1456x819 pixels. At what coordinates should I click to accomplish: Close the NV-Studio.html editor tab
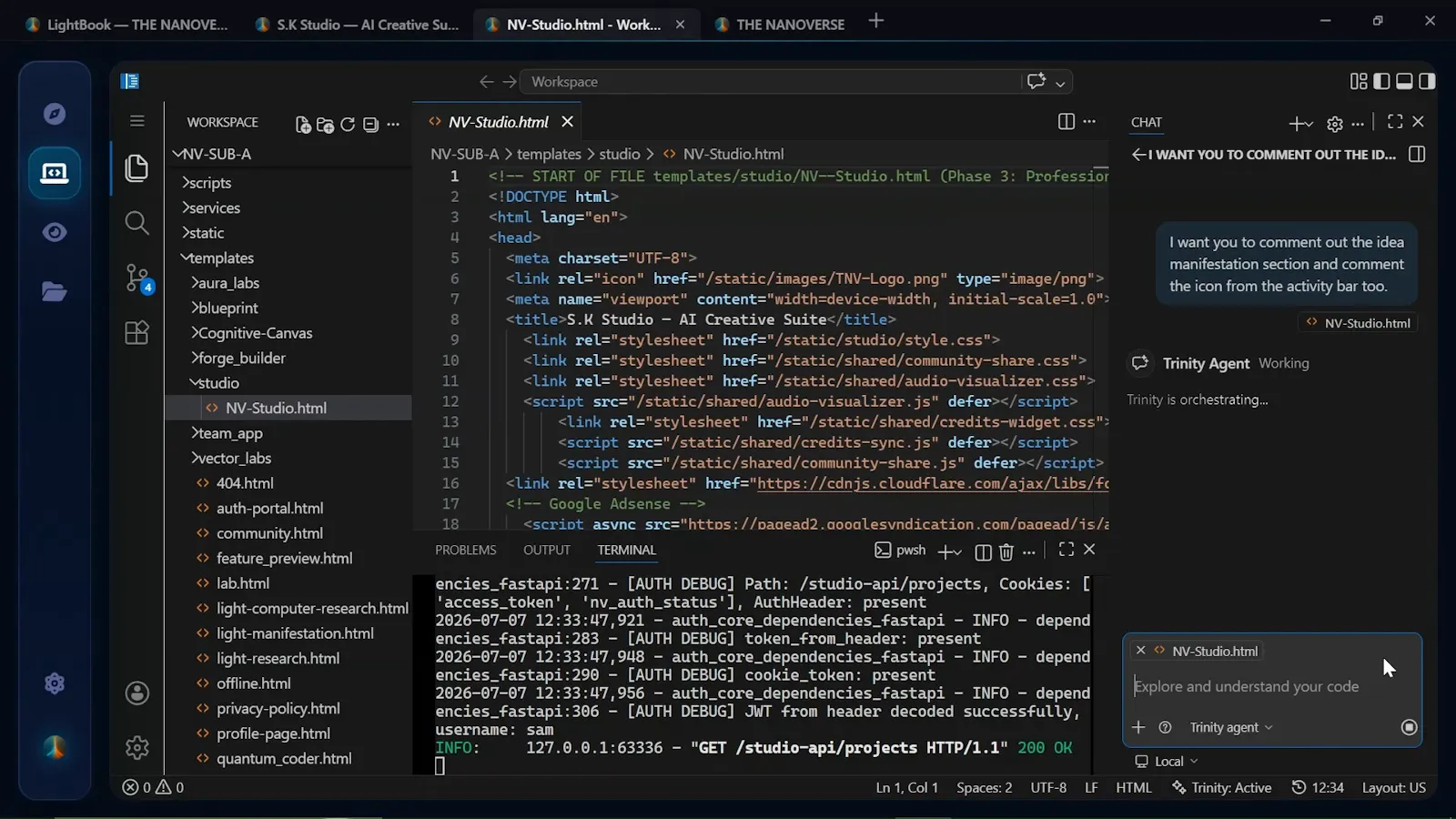coord(568,121)
